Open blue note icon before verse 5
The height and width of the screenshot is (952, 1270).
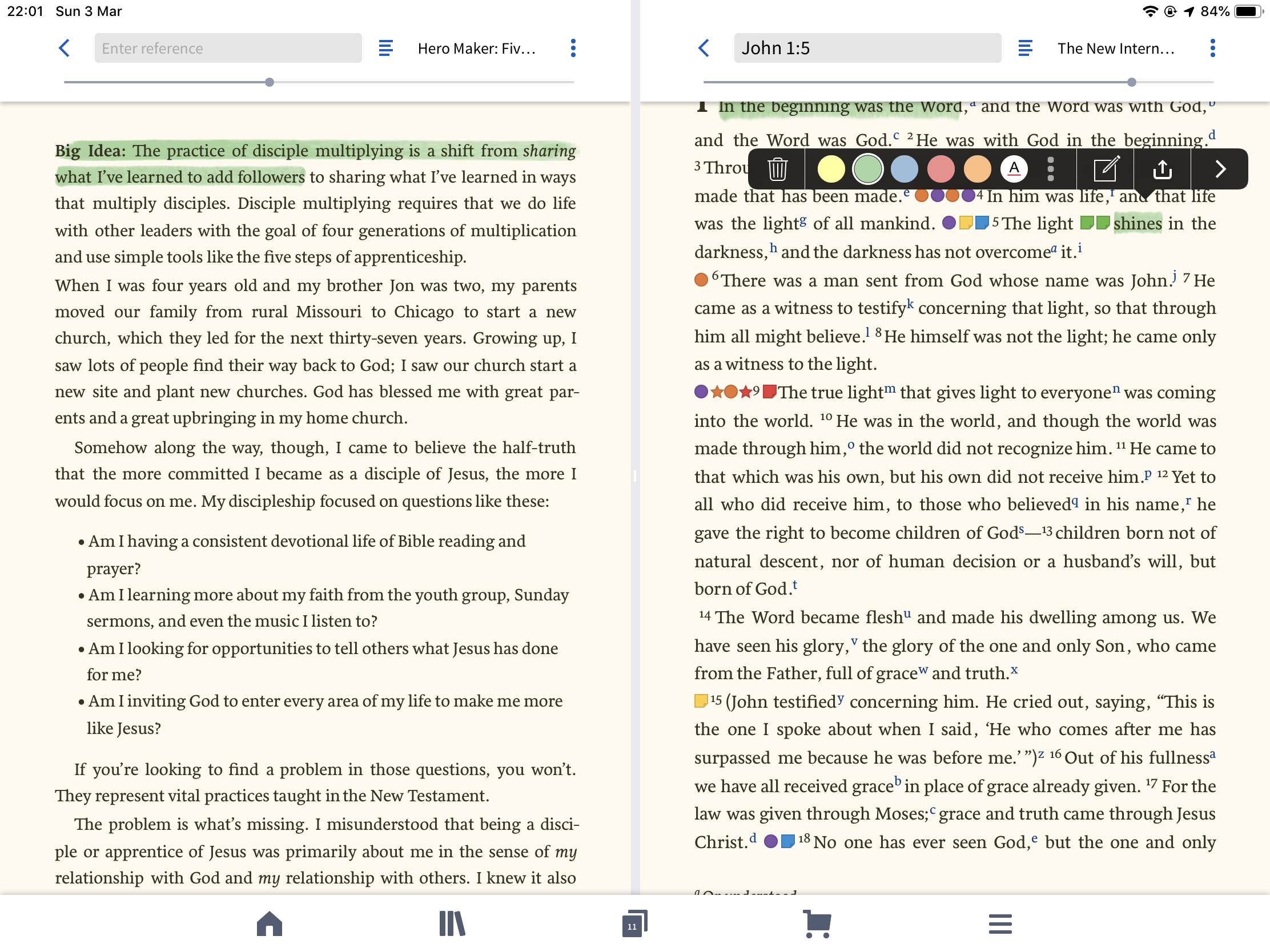[982, 223]
